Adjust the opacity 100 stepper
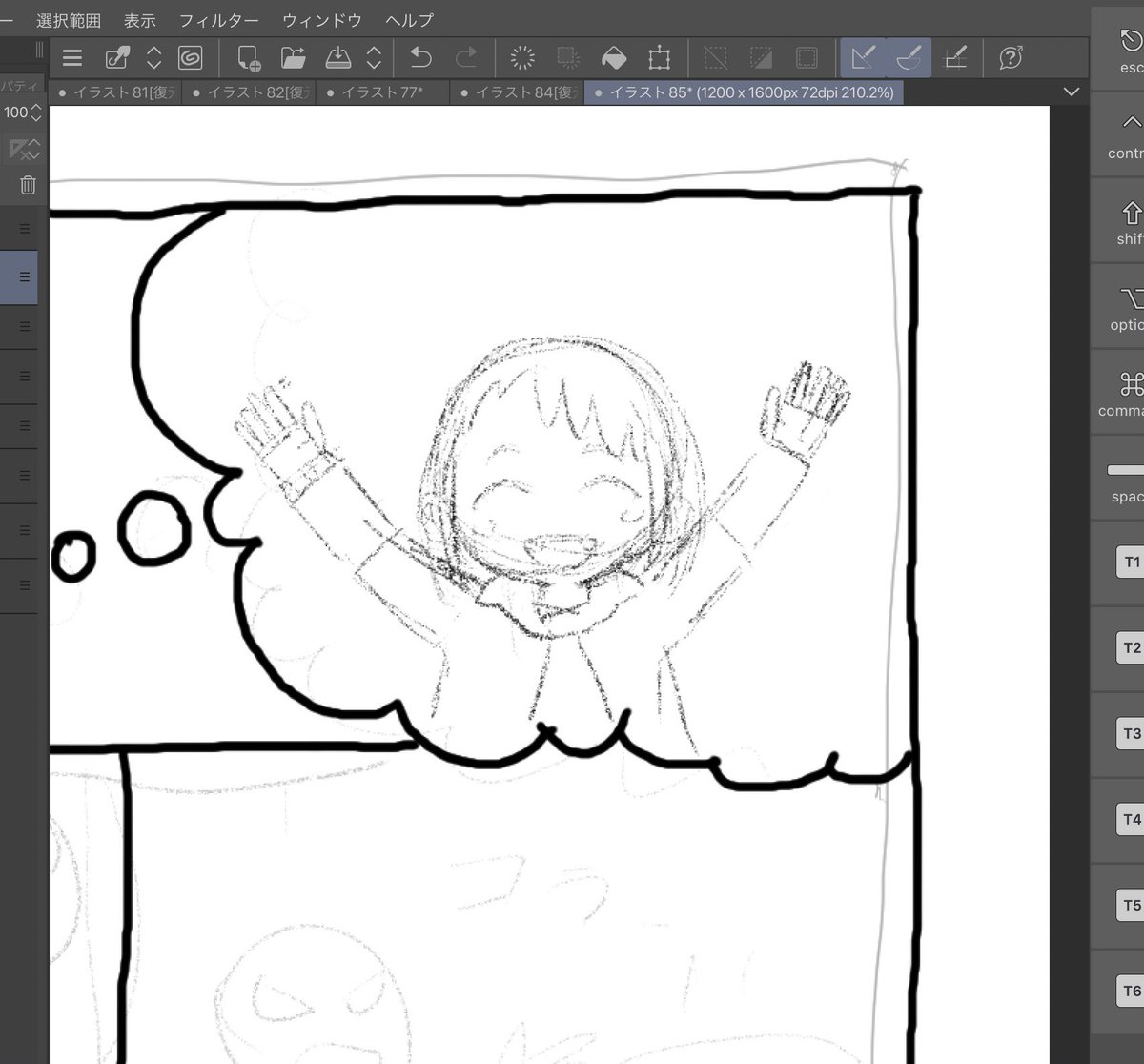This screenshot has height=1064, width=1144. (x=36, y=113)
